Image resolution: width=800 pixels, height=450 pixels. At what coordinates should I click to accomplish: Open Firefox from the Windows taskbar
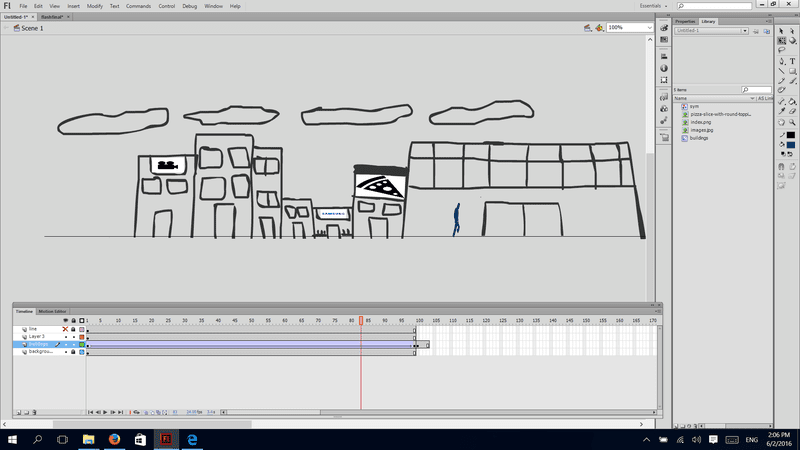click(114, 439)
